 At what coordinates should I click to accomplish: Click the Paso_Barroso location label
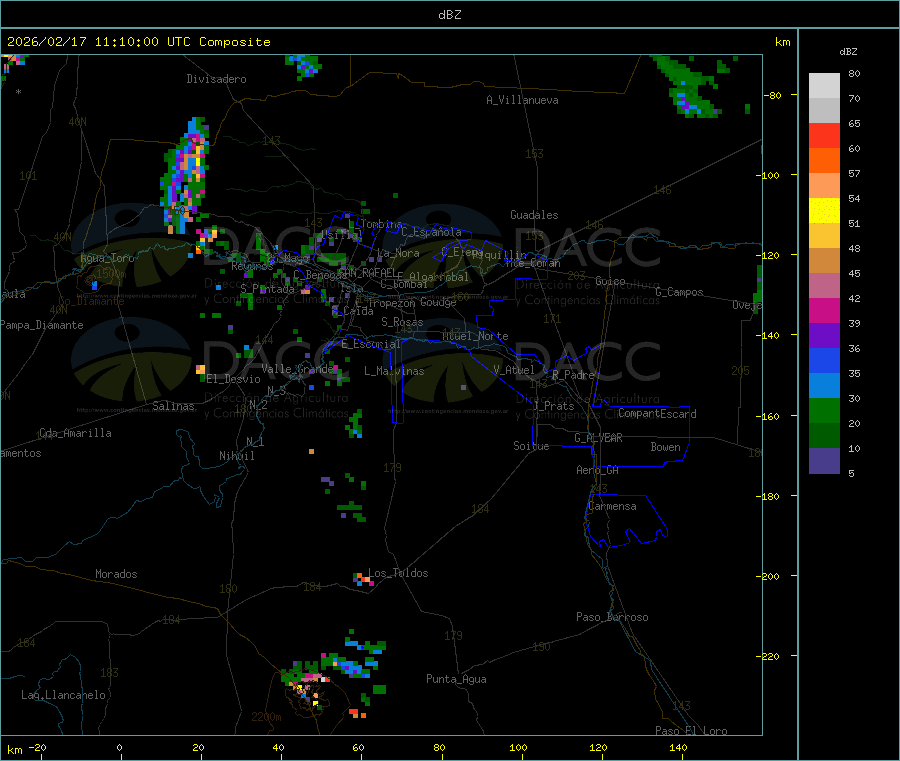coord(612,617)
